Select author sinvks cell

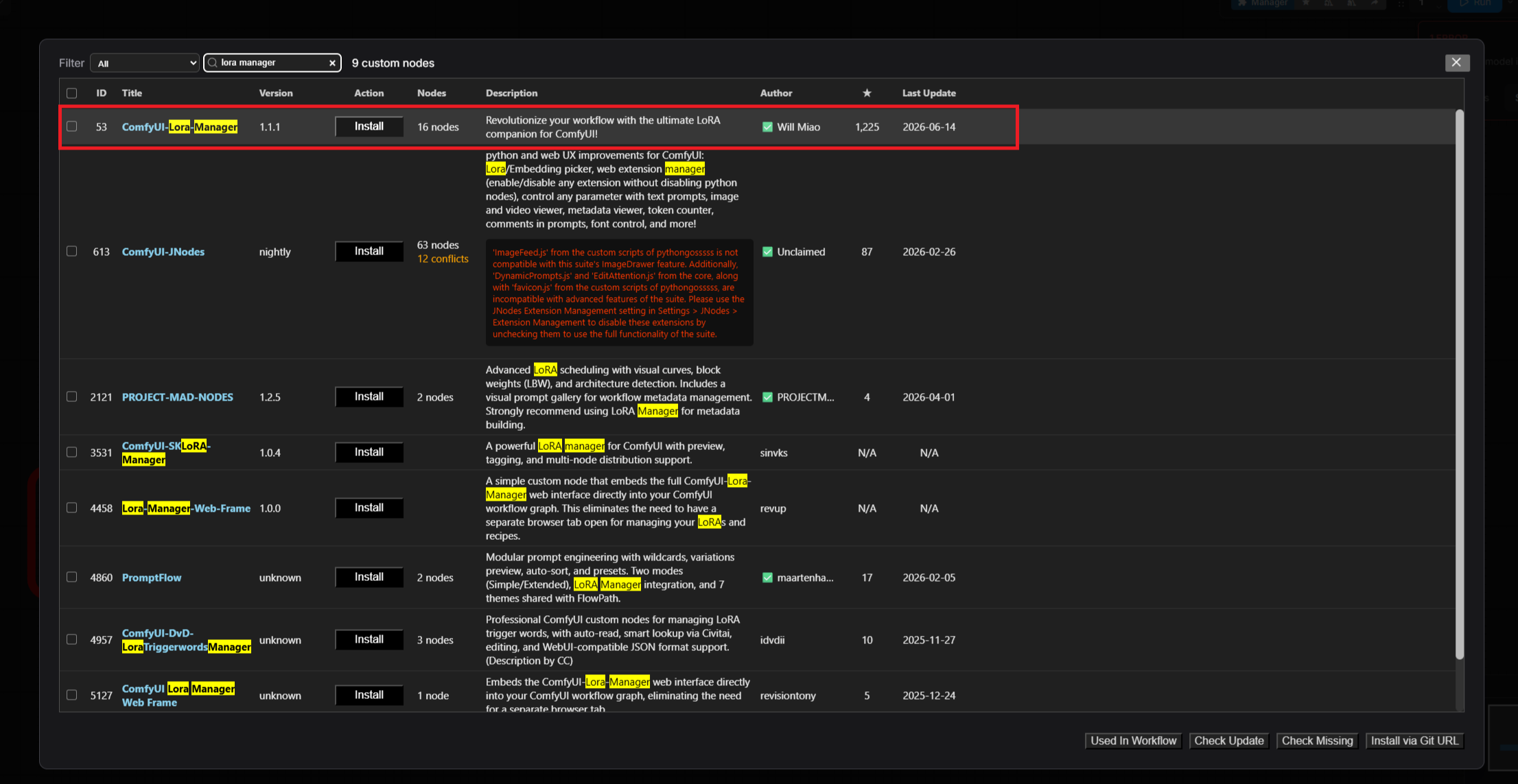[774, 453]
